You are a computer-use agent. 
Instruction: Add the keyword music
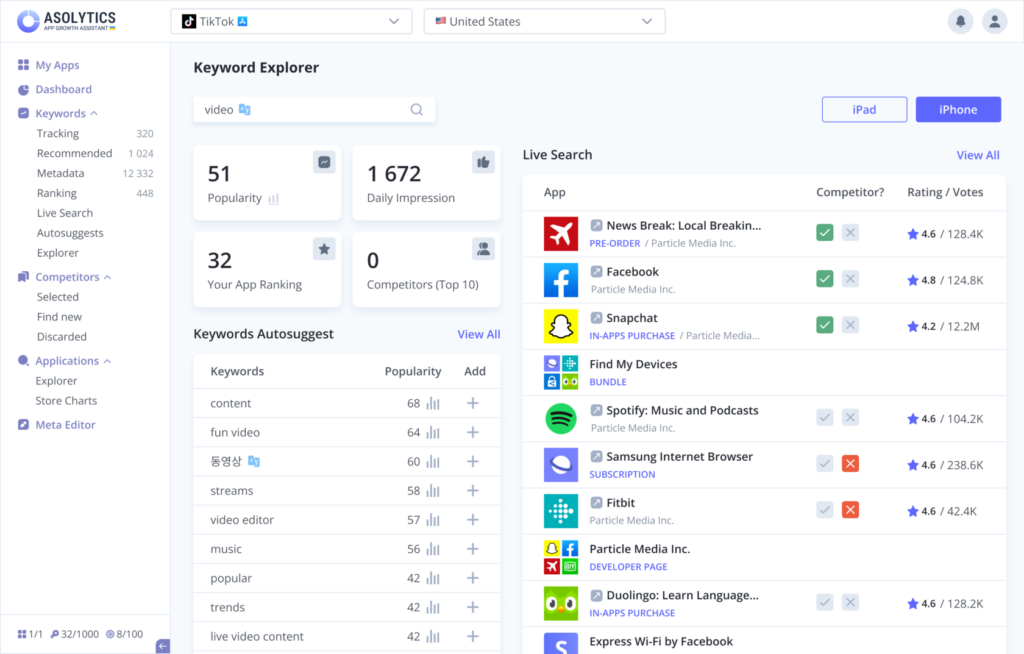473,549
